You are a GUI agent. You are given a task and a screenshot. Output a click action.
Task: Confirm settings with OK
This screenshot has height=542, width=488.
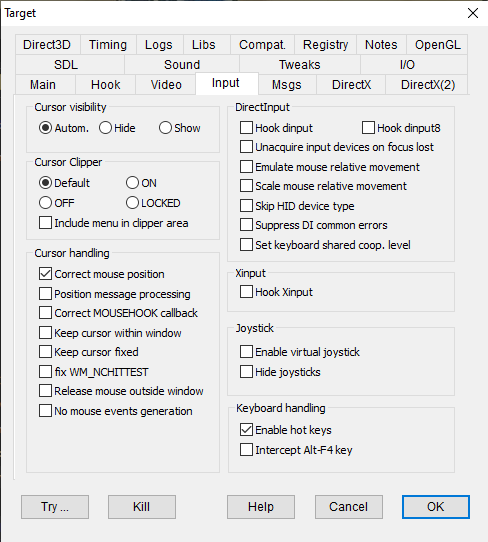[x=435, y=507]
